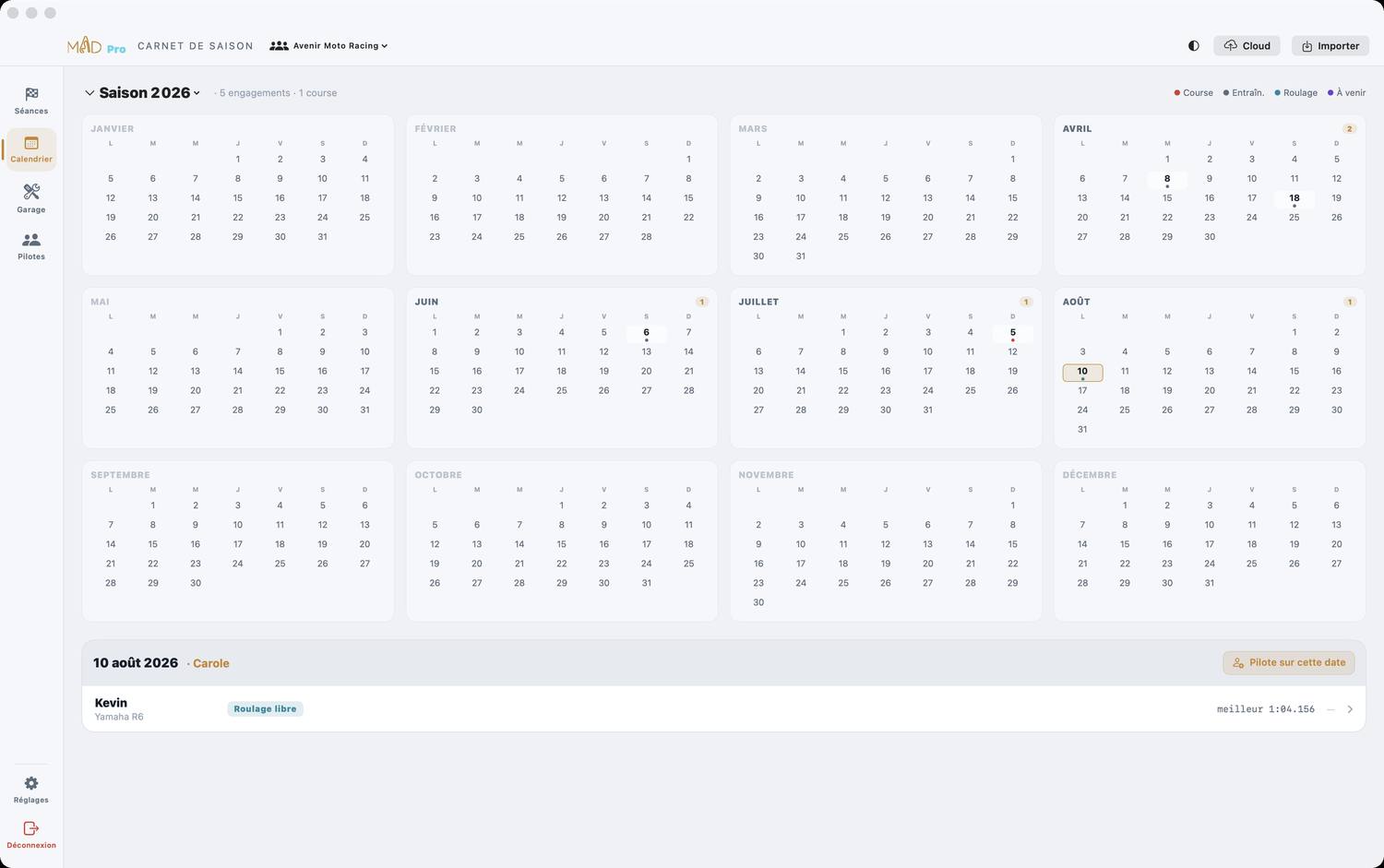Select 5 July race day
1384x868 pixels.
click(1012, 334)
